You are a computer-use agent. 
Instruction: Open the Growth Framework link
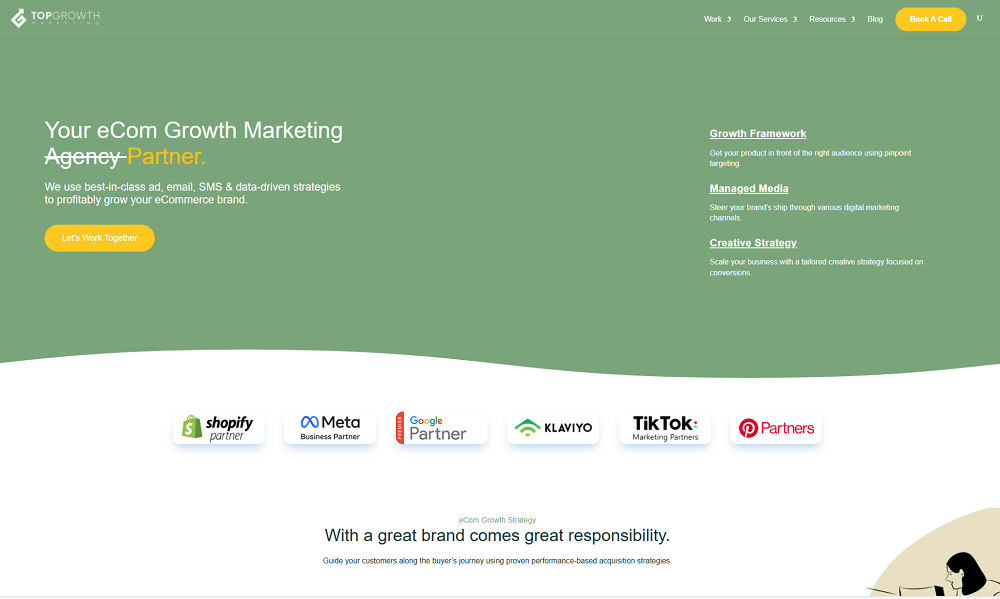pyautogui.click(x=757, y=134)
